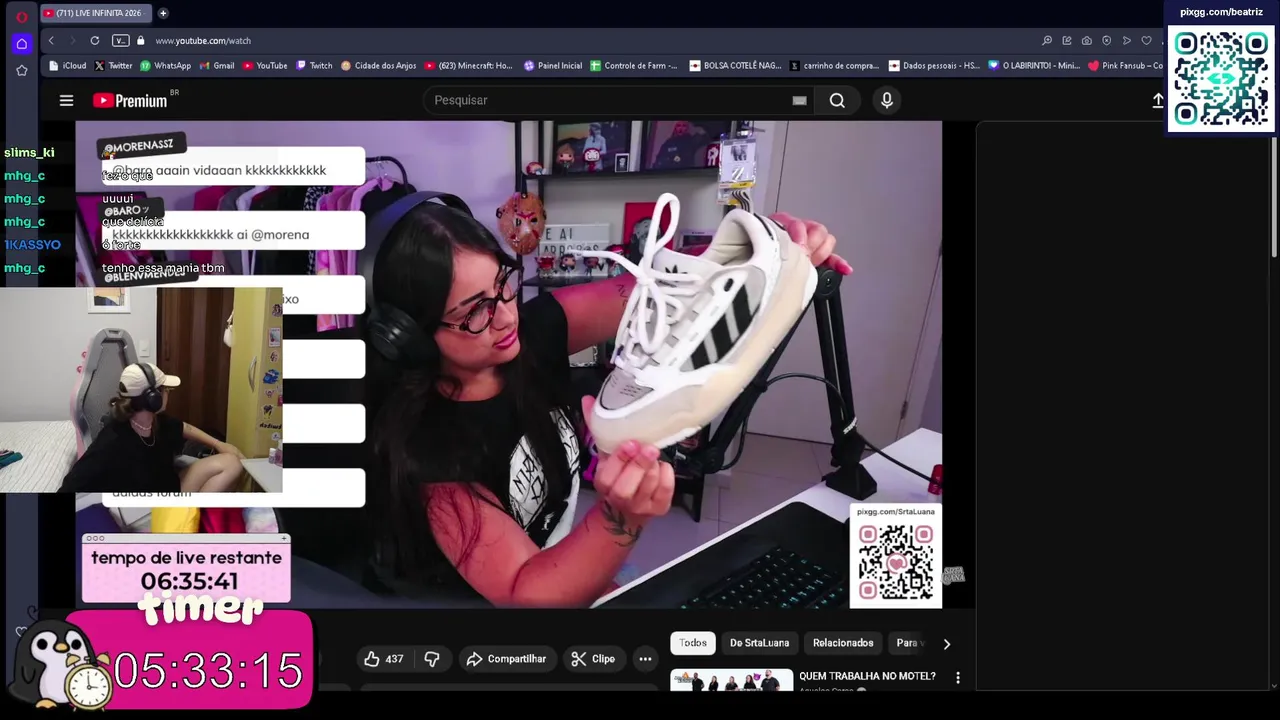Open the BOLSA COTELÊ bookmark
This screenshot has height=720, width=1280.
click(735, 66)
